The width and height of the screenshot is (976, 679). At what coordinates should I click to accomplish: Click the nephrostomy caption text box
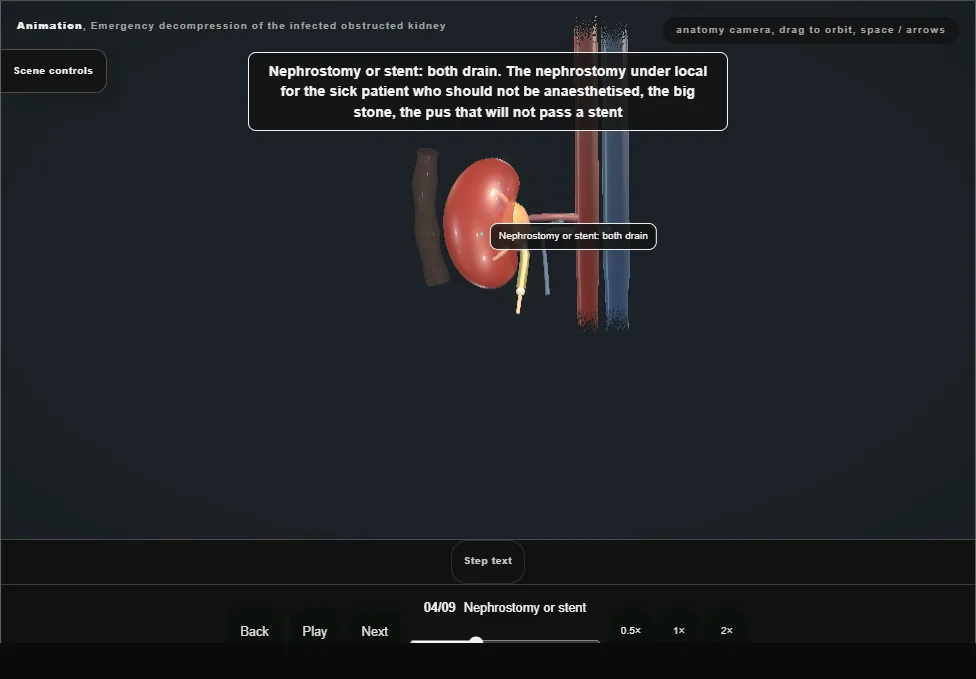click(x=488, y=91)
